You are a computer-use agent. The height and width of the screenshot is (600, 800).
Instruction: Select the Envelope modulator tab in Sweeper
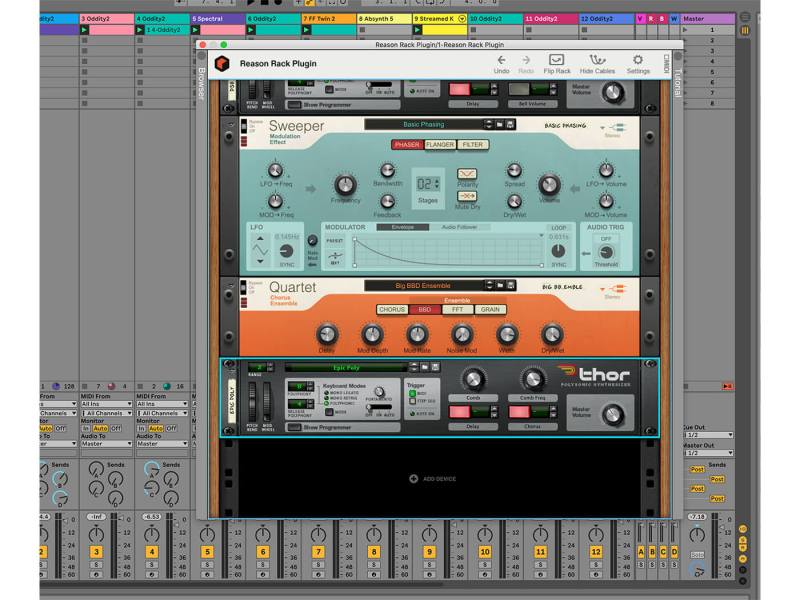403,227
